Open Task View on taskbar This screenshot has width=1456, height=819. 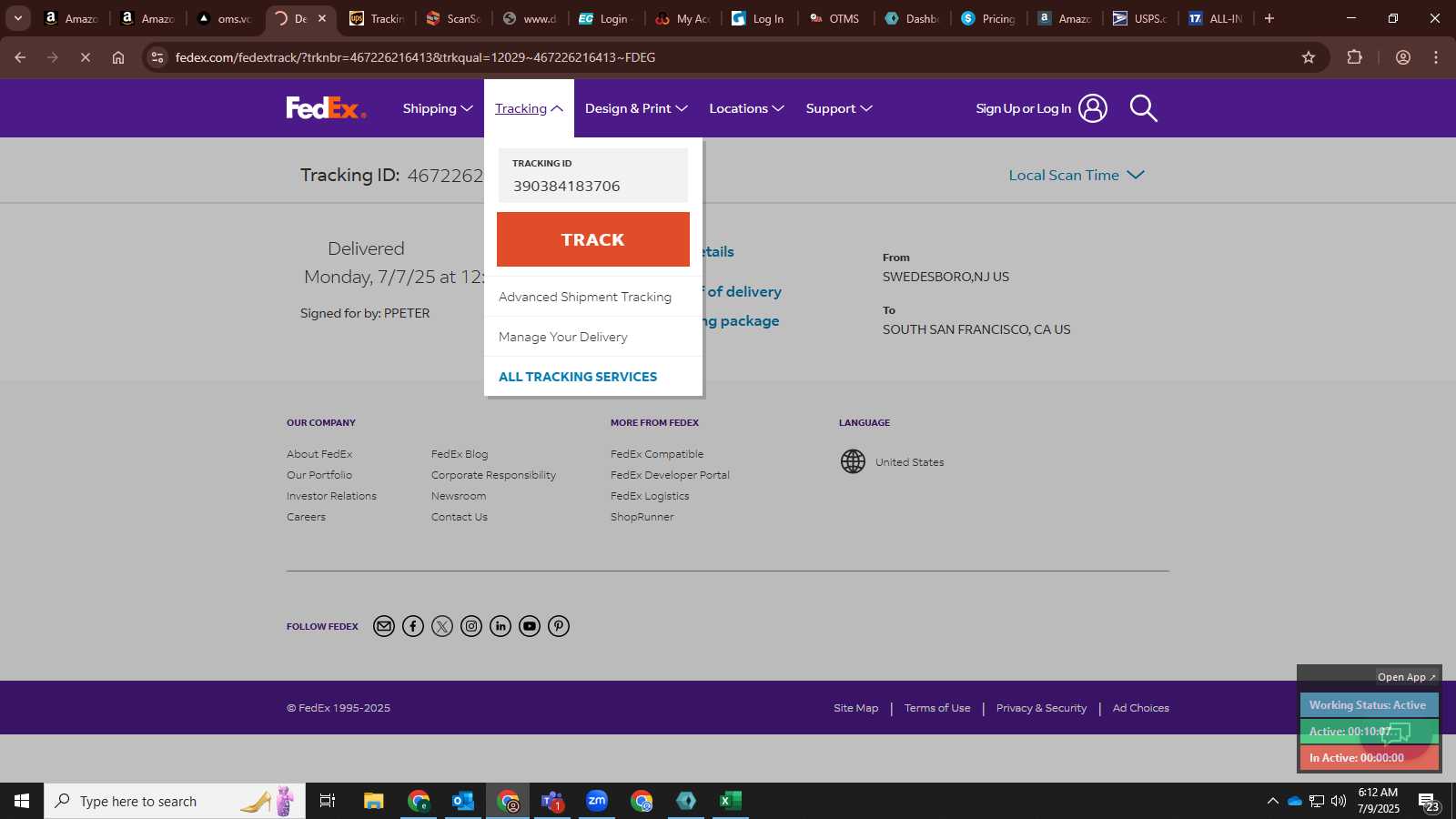click(328, 801)
